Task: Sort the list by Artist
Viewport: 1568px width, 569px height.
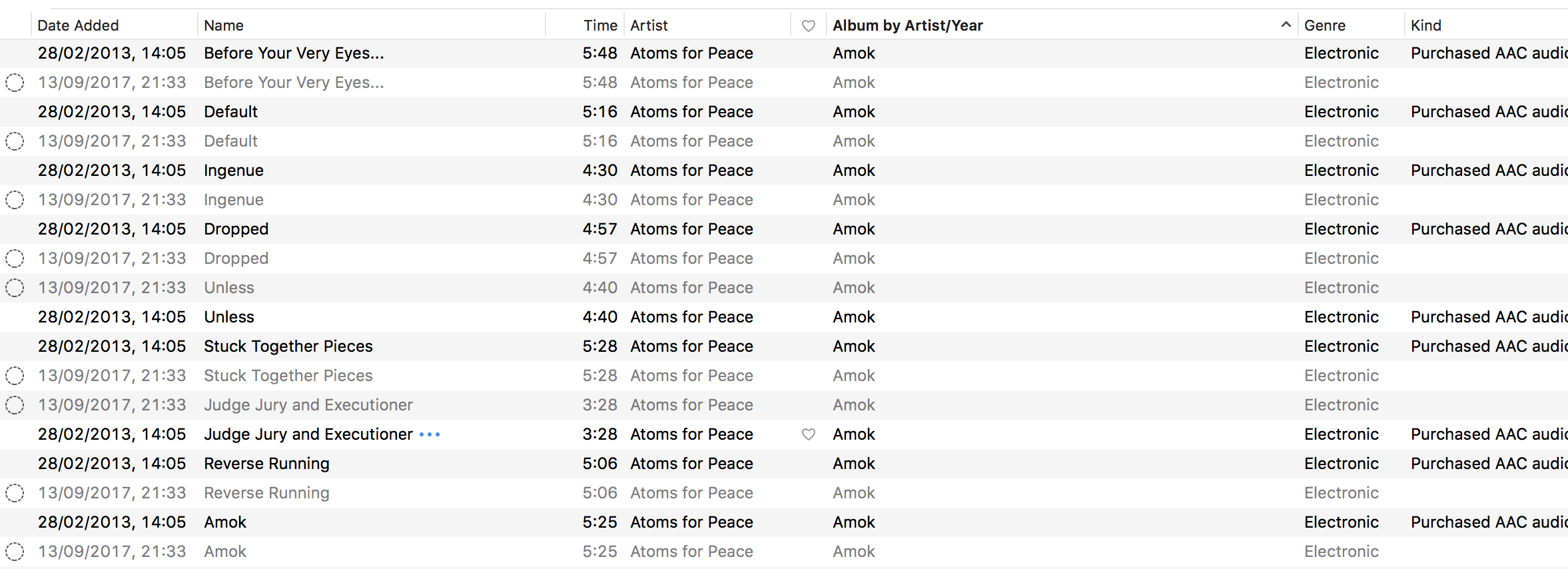Action: (649, 25)
